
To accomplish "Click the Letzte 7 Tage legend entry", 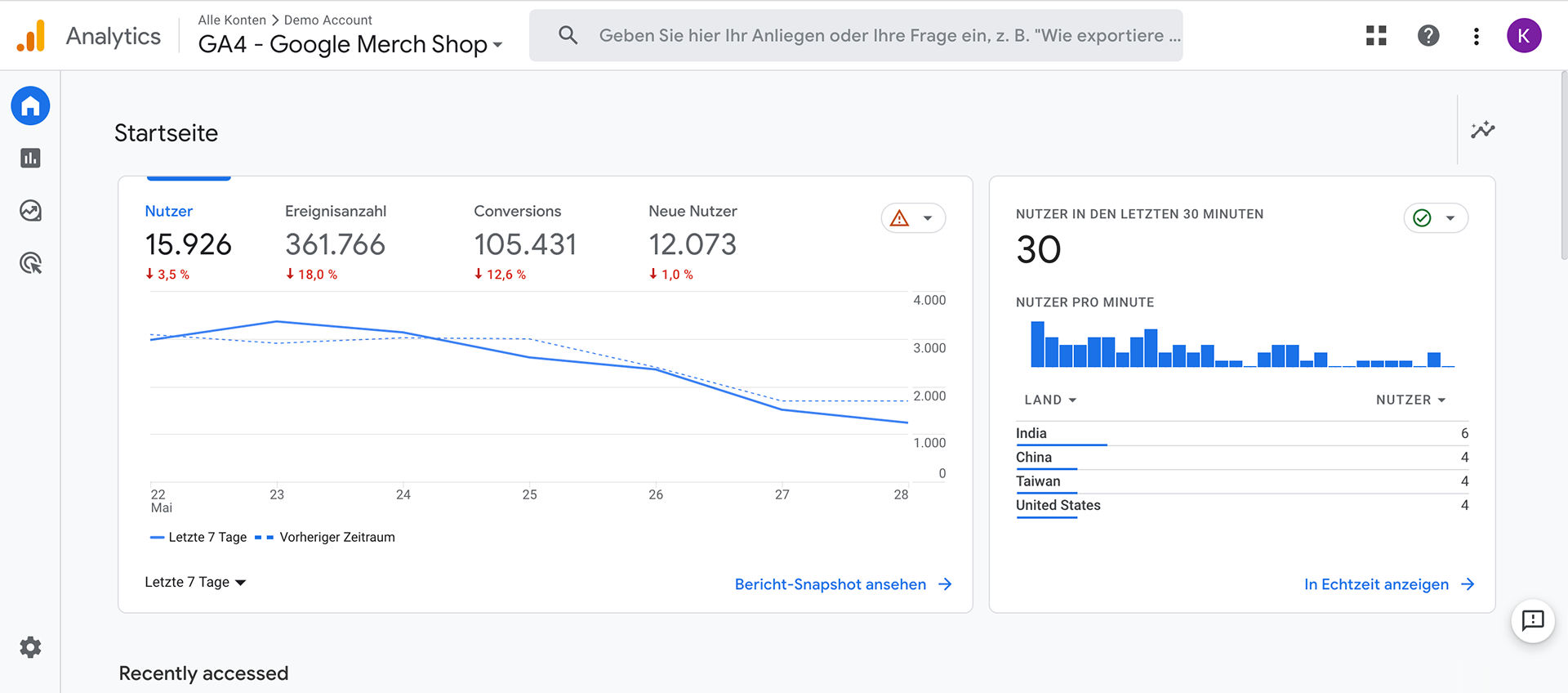I will point(198,537).
